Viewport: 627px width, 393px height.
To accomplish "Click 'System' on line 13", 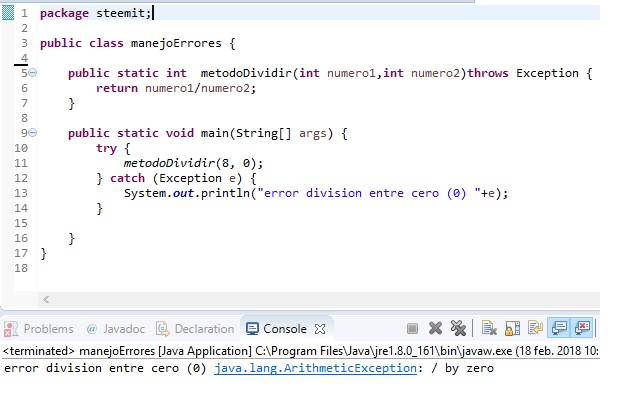I will pyautogui.click(x=145, y=194).
